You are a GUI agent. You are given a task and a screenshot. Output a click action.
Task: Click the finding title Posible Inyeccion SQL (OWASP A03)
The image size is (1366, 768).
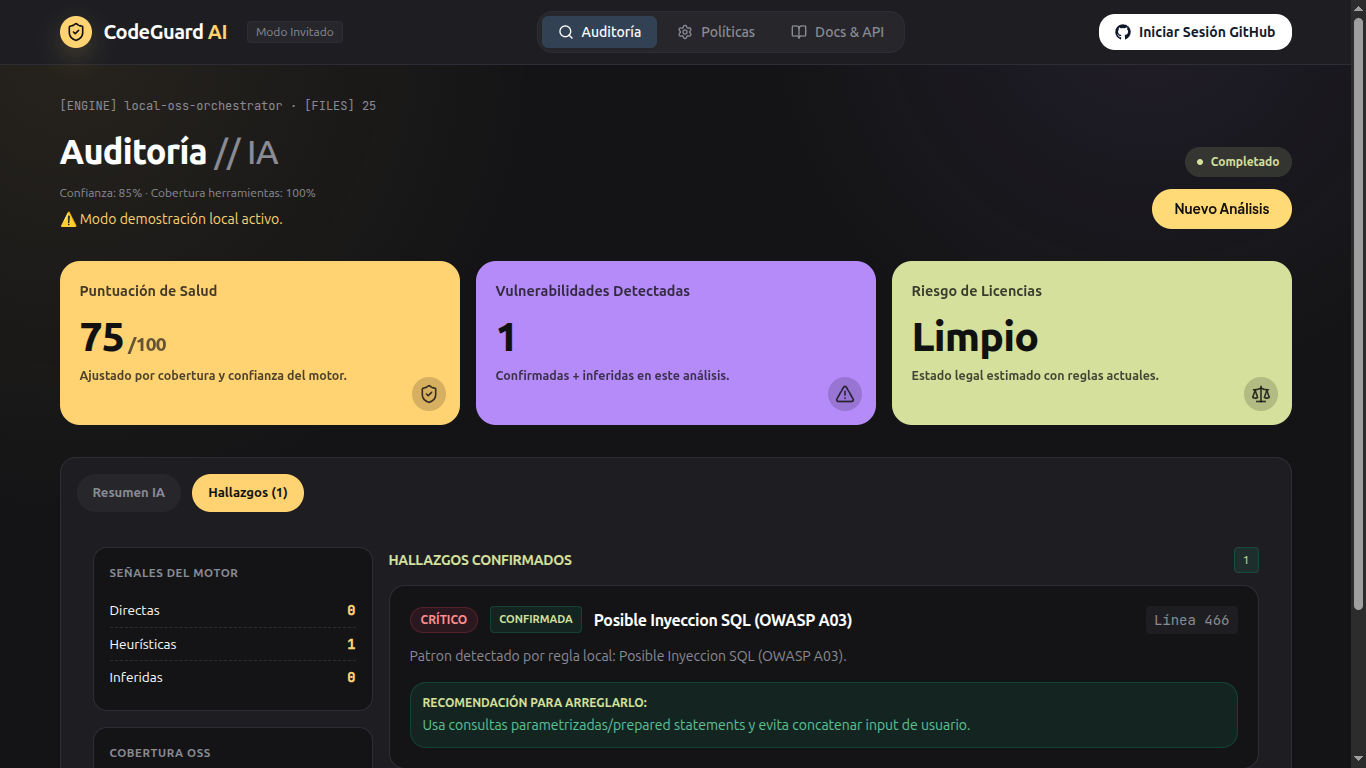[723, 620]
